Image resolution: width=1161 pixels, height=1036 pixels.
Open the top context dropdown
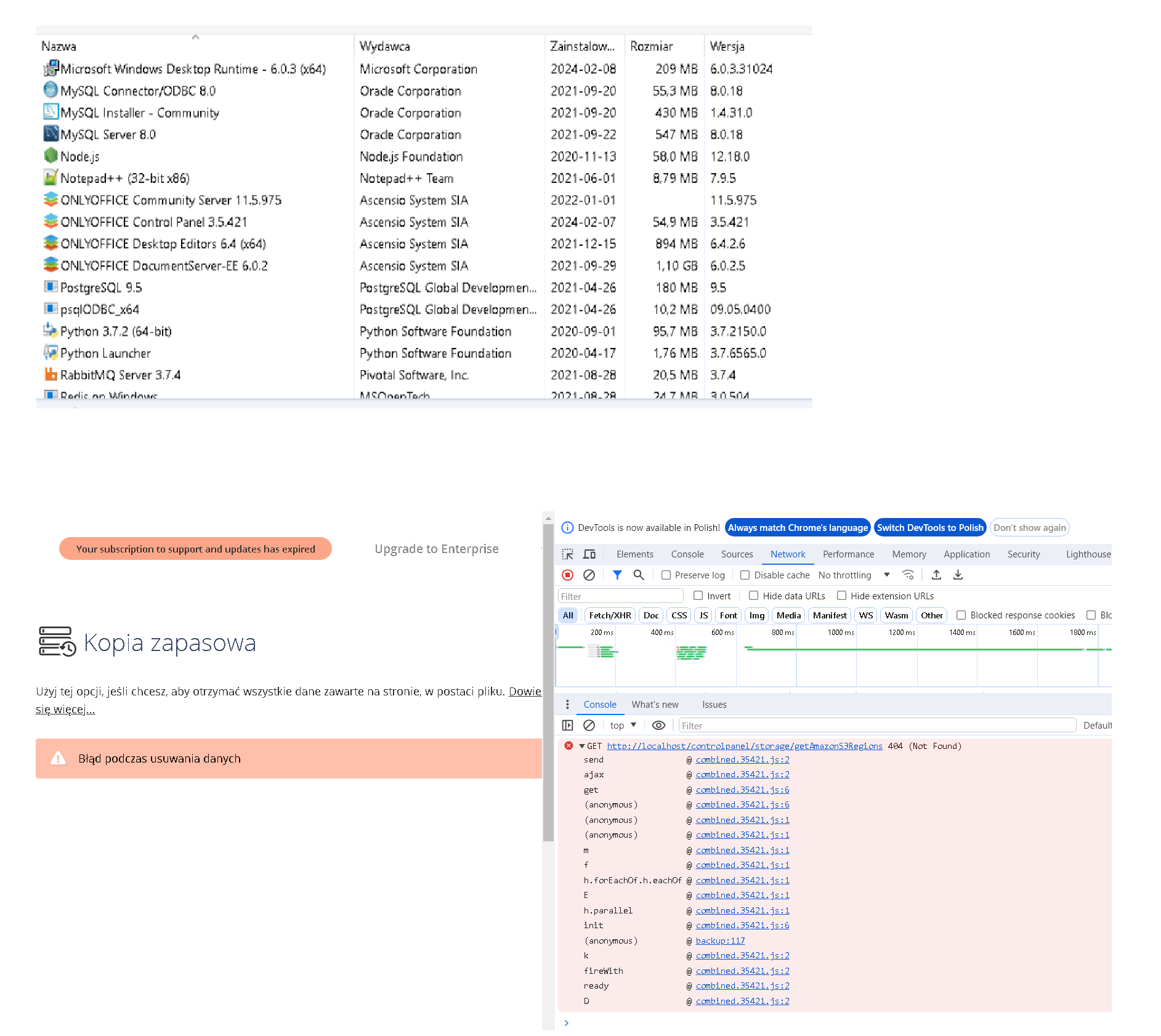point(623,726)
